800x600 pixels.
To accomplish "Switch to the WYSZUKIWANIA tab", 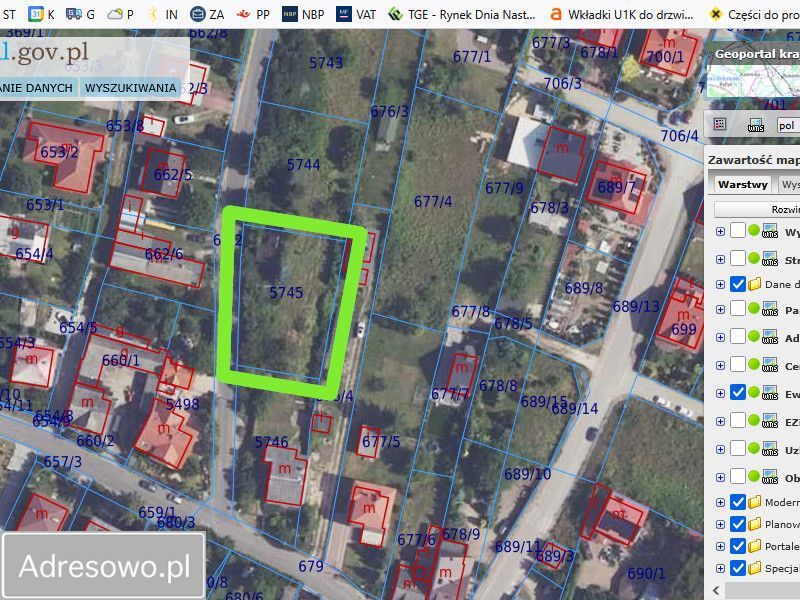I will [x=133, y=88].
